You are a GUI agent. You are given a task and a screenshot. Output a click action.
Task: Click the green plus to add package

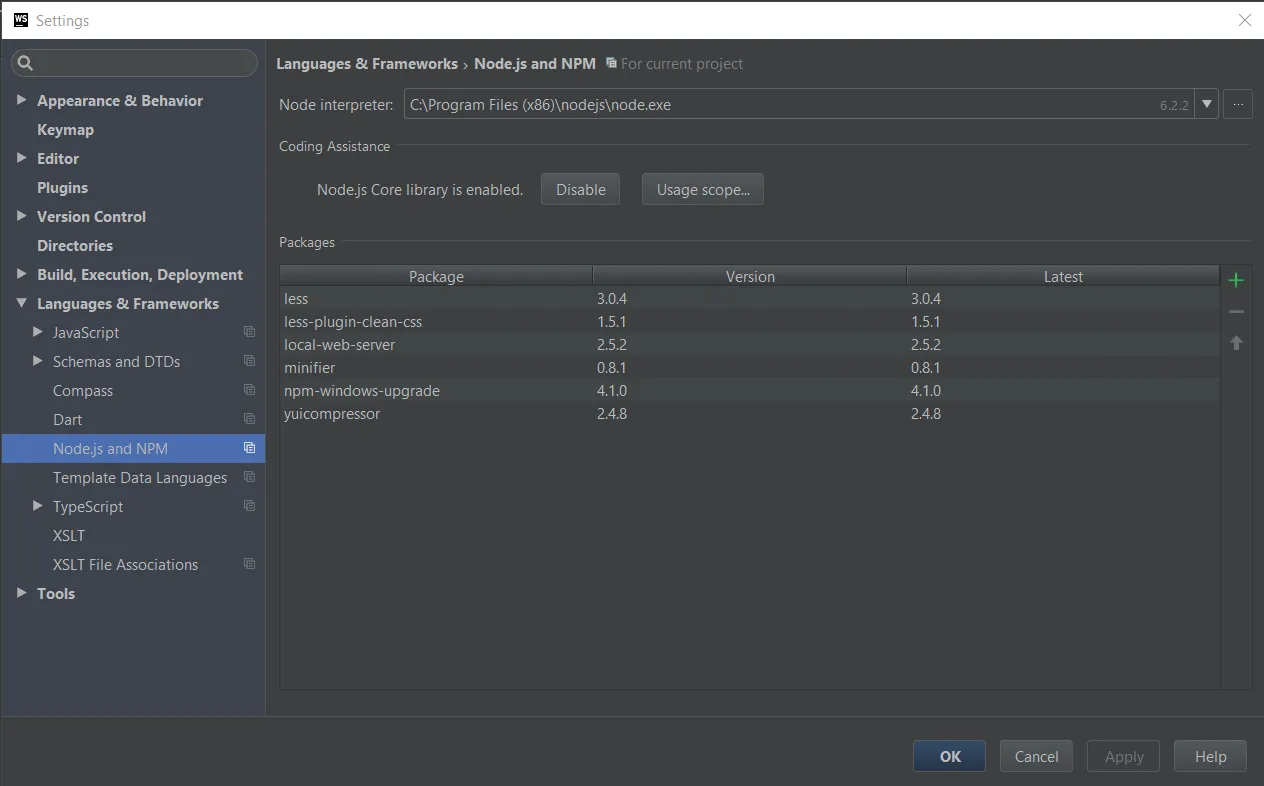point(1236,280)
